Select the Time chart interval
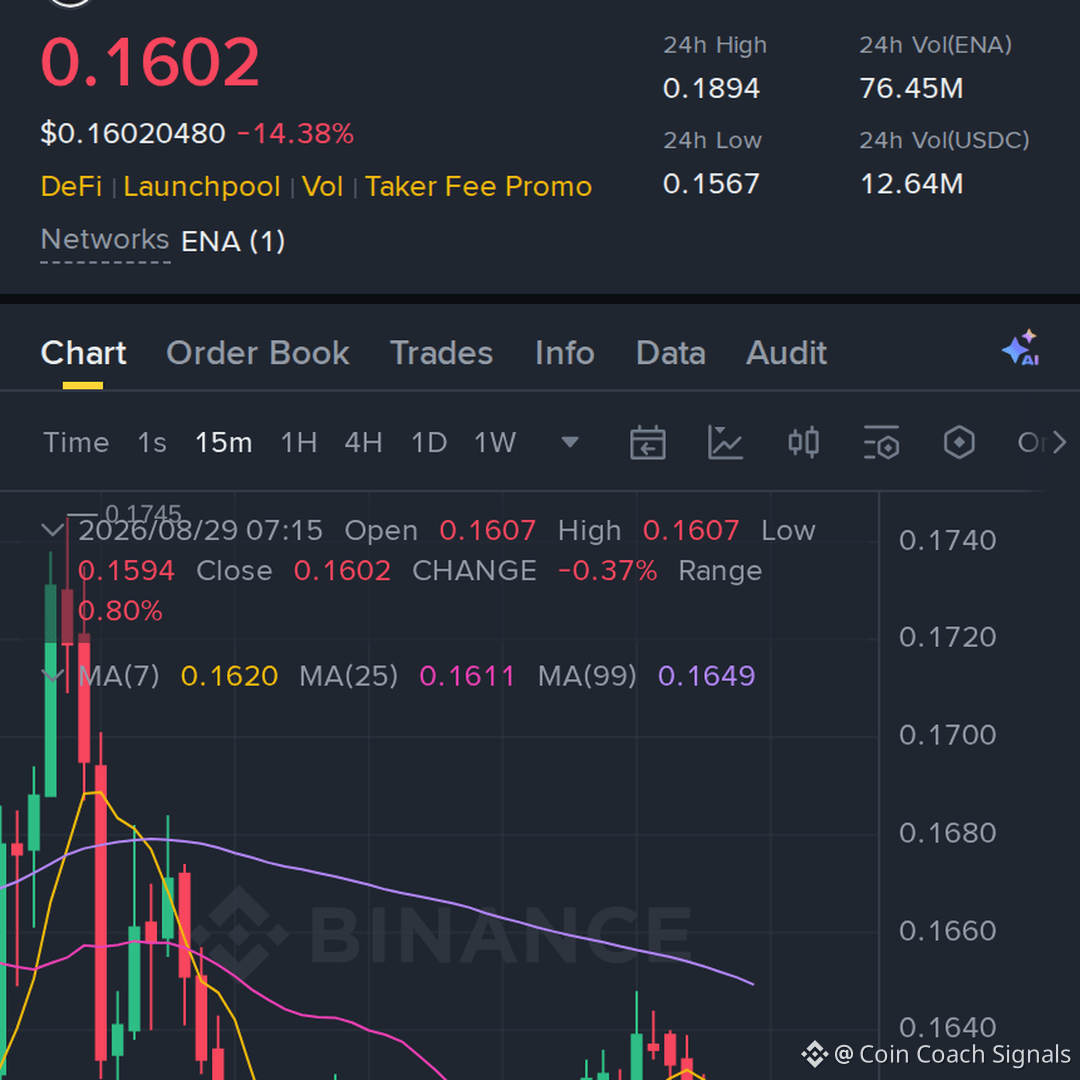The height and width of the screenshot is (1080, 1080). pyautogui.click(x=76, y=442)
